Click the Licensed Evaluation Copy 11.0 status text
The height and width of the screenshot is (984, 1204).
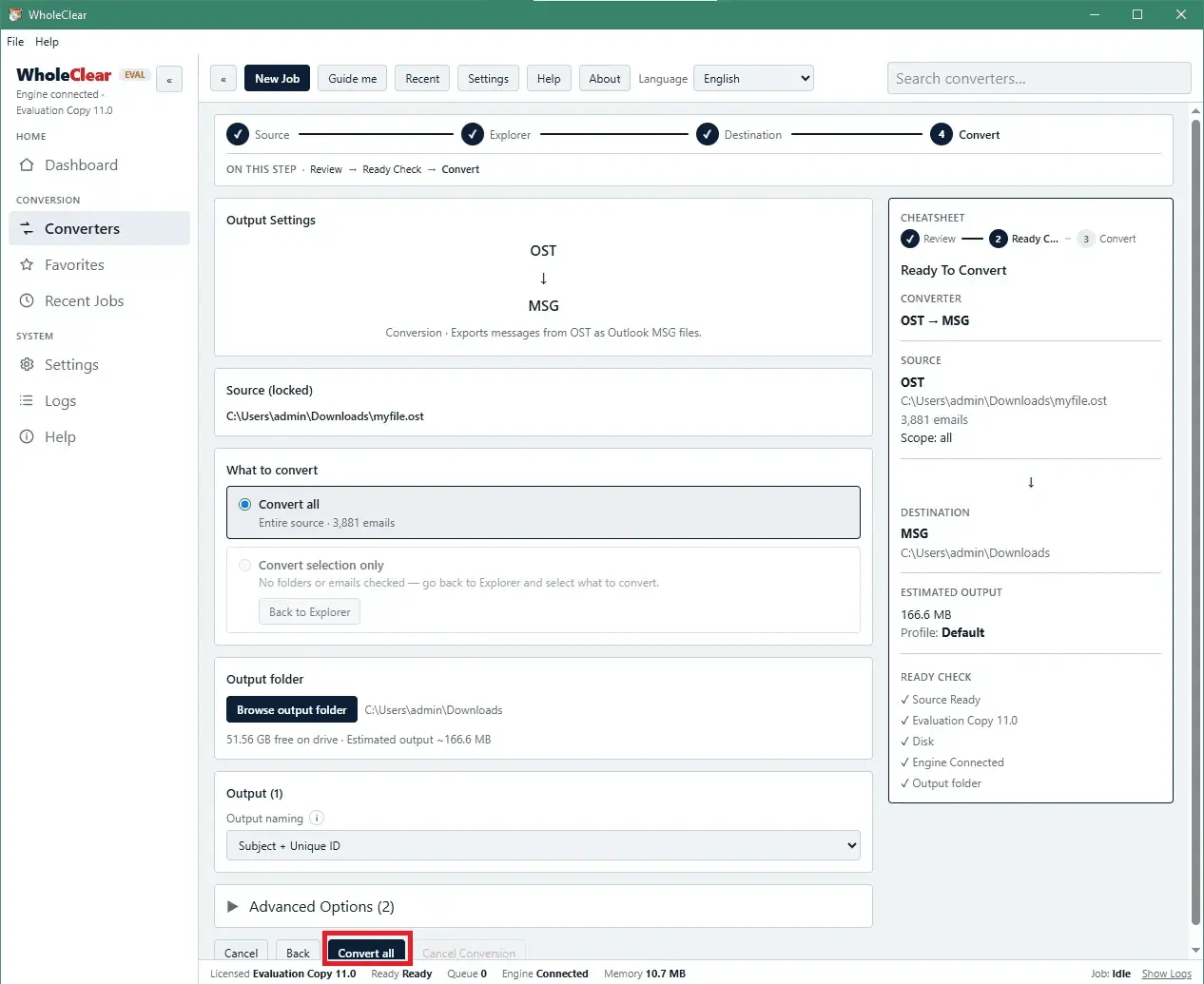coord(283,974)
